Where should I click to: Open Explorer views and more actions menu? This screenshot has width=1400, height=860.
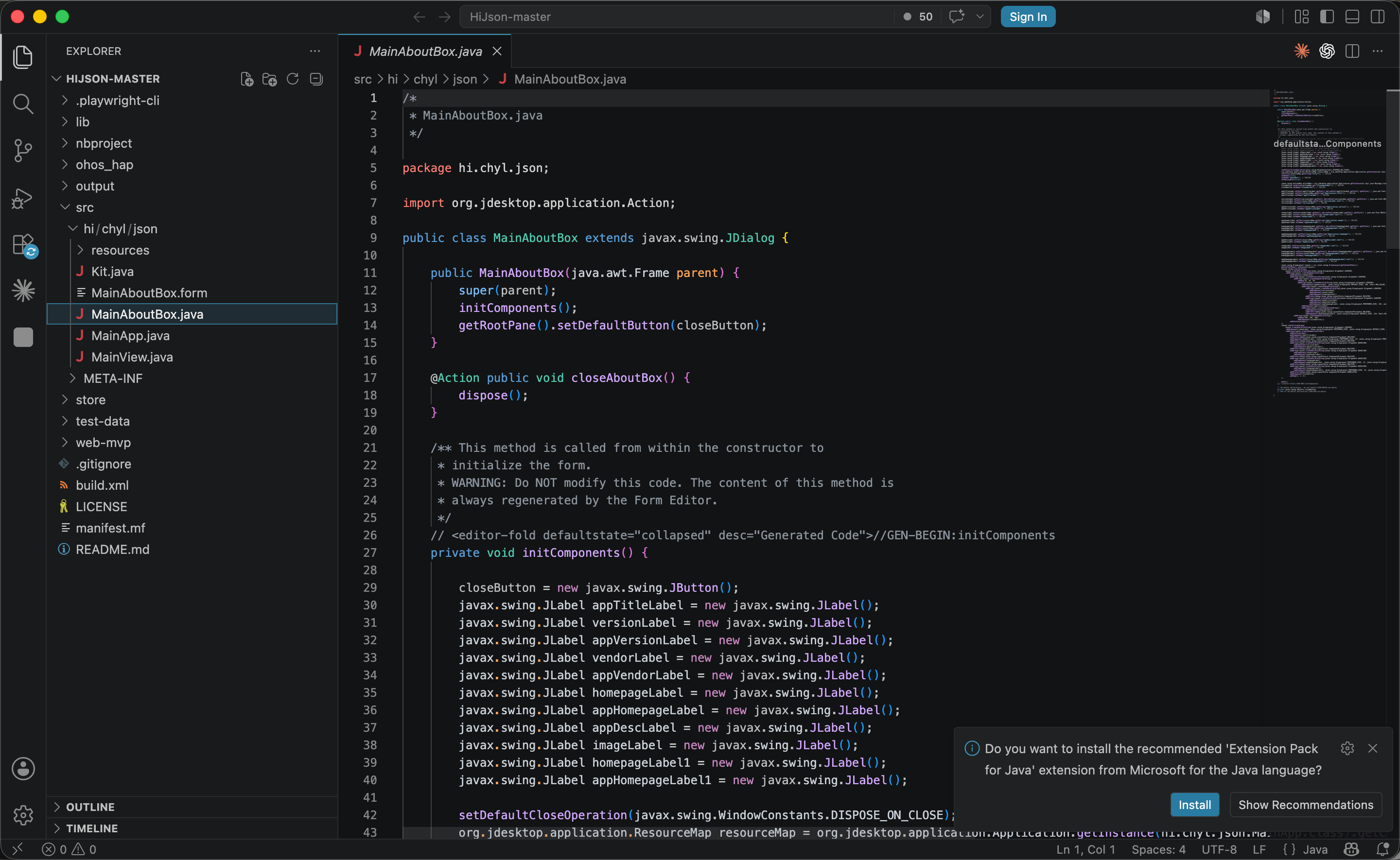coord(315,51)
